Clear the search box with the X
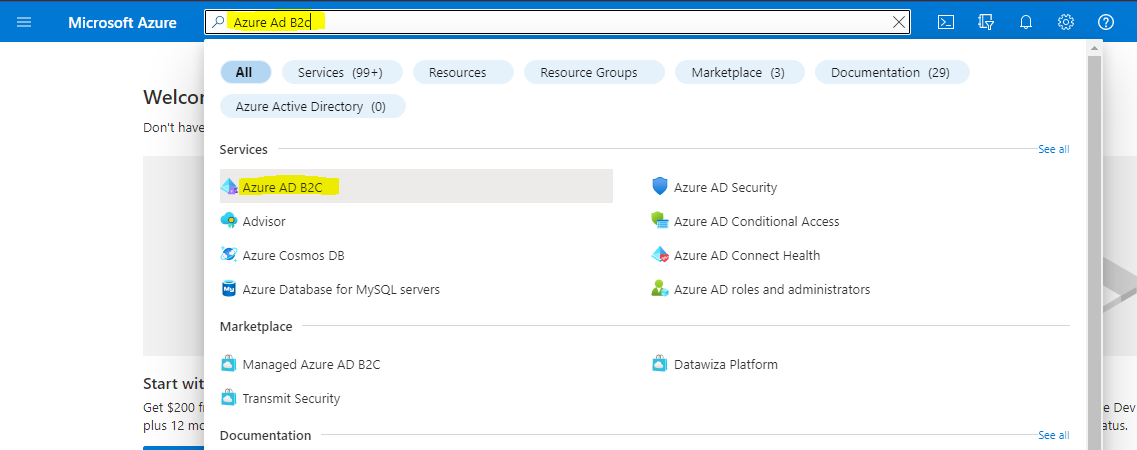Image resolution: width=1137 pixels, height=450 pixels. (899, 22)
